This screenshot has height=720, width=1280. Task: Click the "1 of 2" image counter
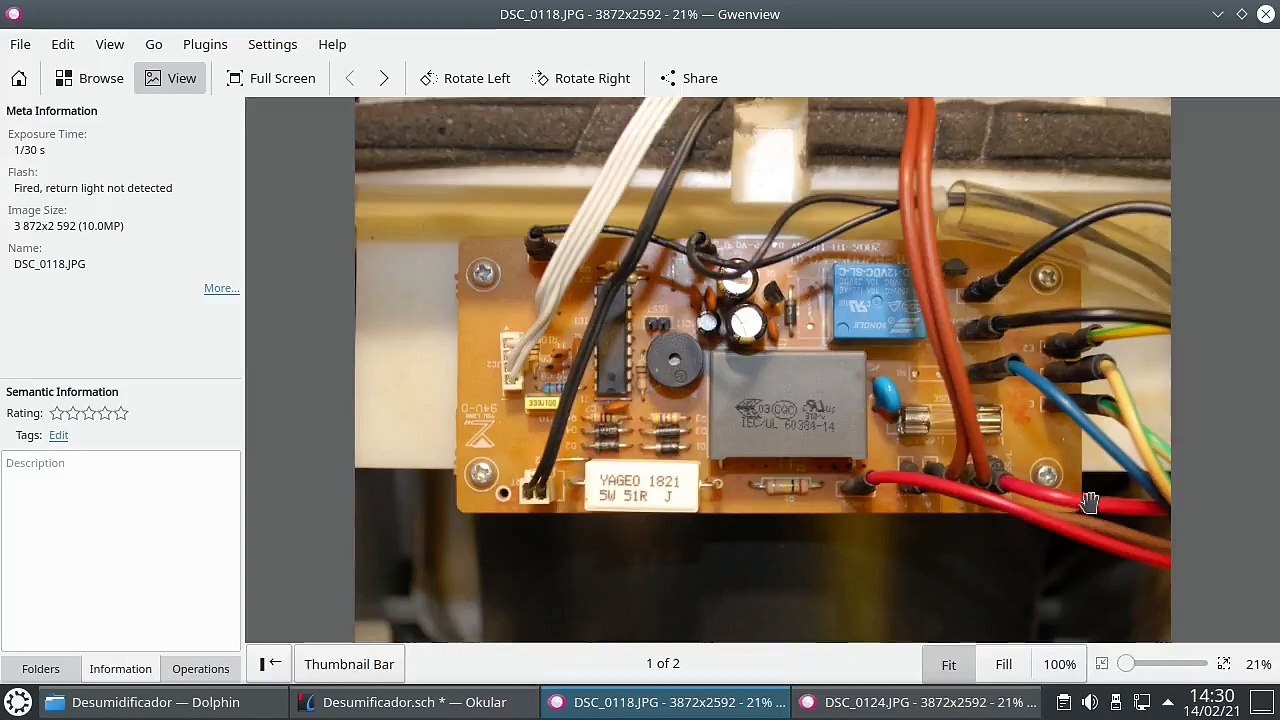pos(663,663)
